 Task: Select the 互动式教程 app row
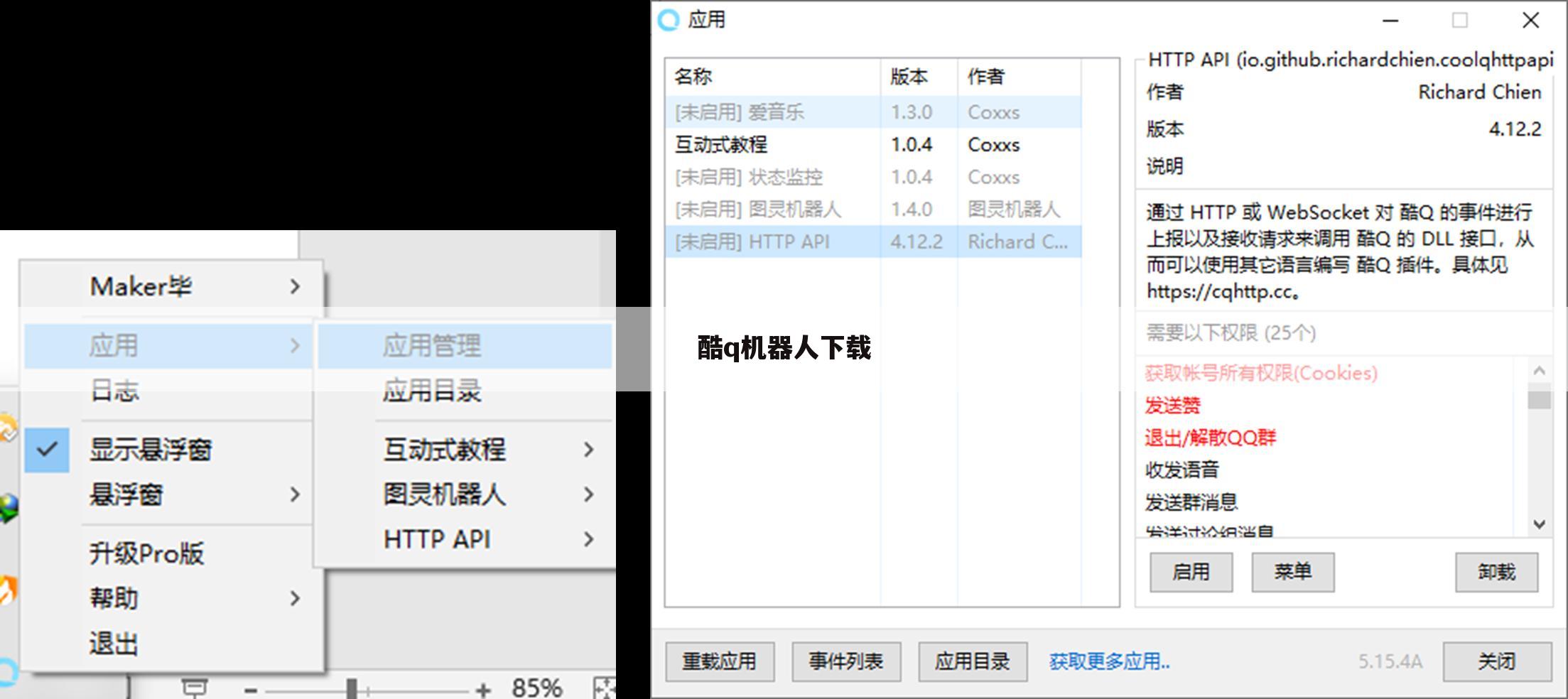873,145
